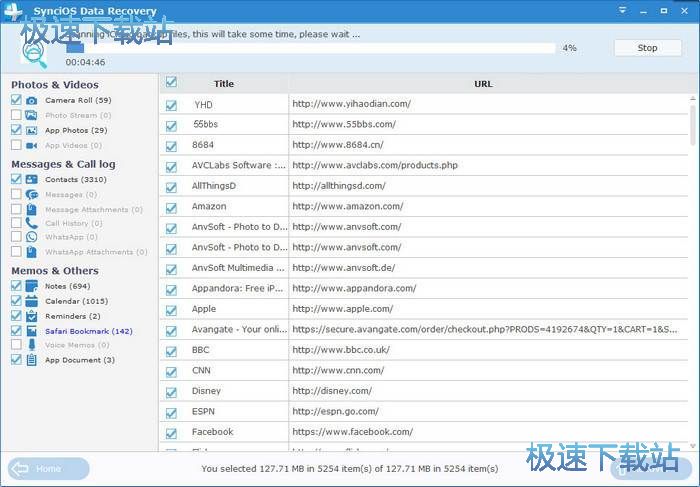700x487 pixels.
Task: Click the Messages speech bubble icon
Action: 32,195
